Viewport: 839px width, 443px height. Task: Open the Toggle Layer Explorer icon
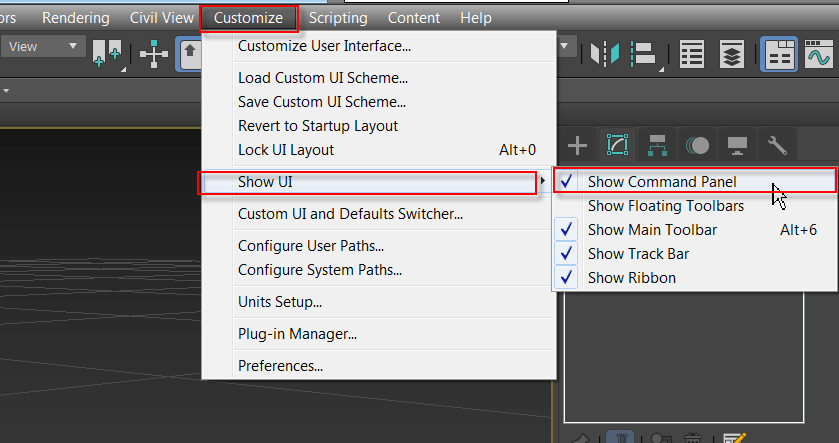pos(731,54)
